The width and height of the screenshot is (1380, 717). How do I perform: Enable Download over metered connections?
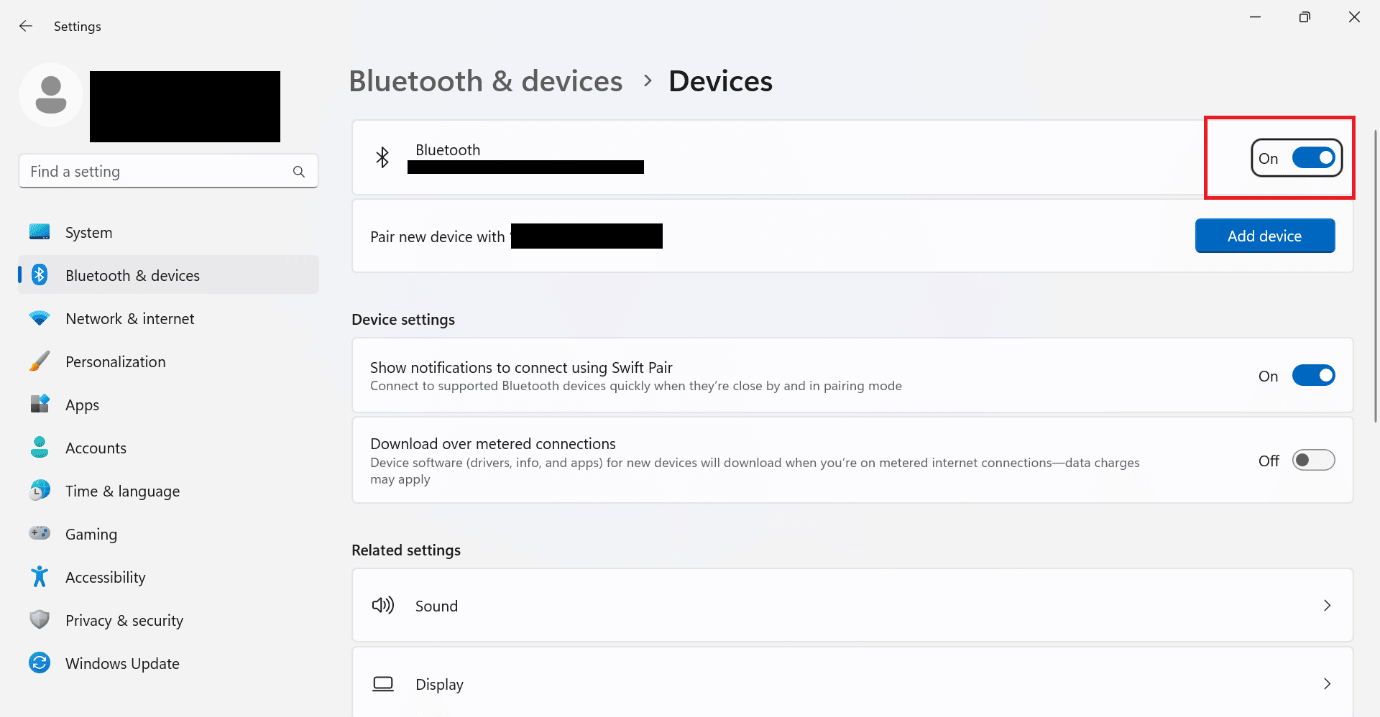point(1314,460)
